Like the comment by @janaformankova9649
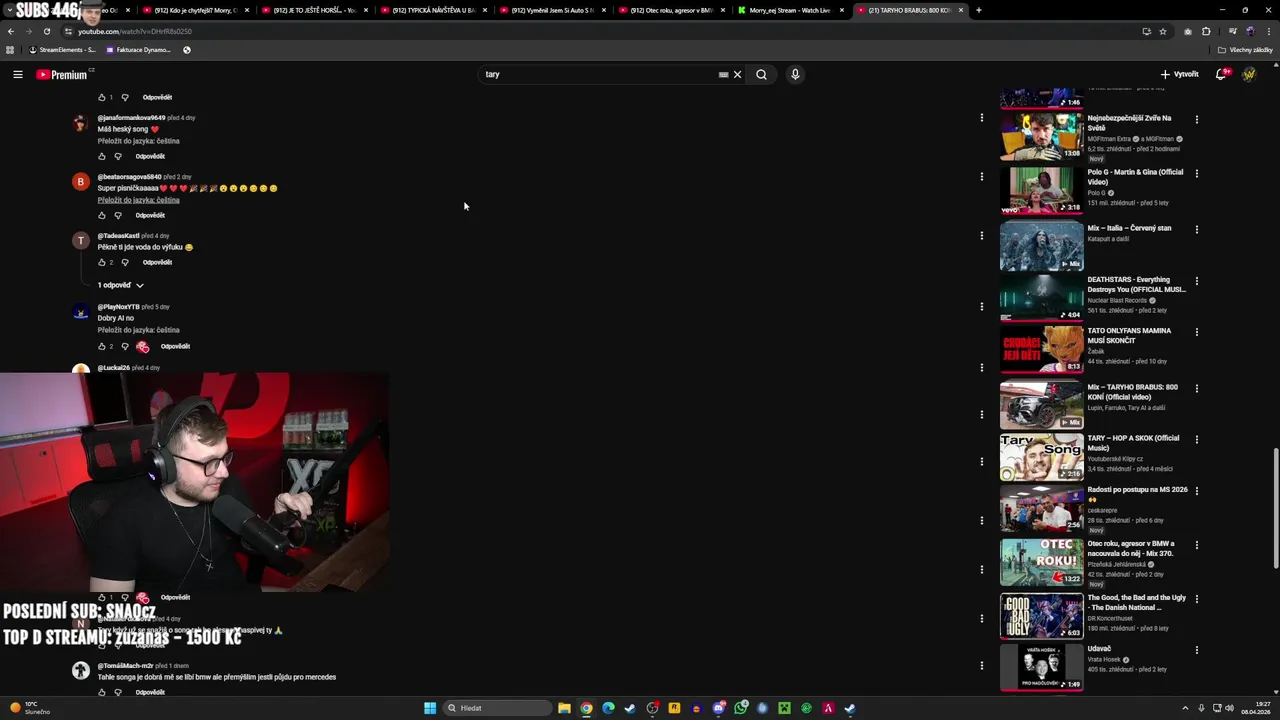Viewport: 1280px width, 720px height. pyautogui.click(x=102, y=156)
